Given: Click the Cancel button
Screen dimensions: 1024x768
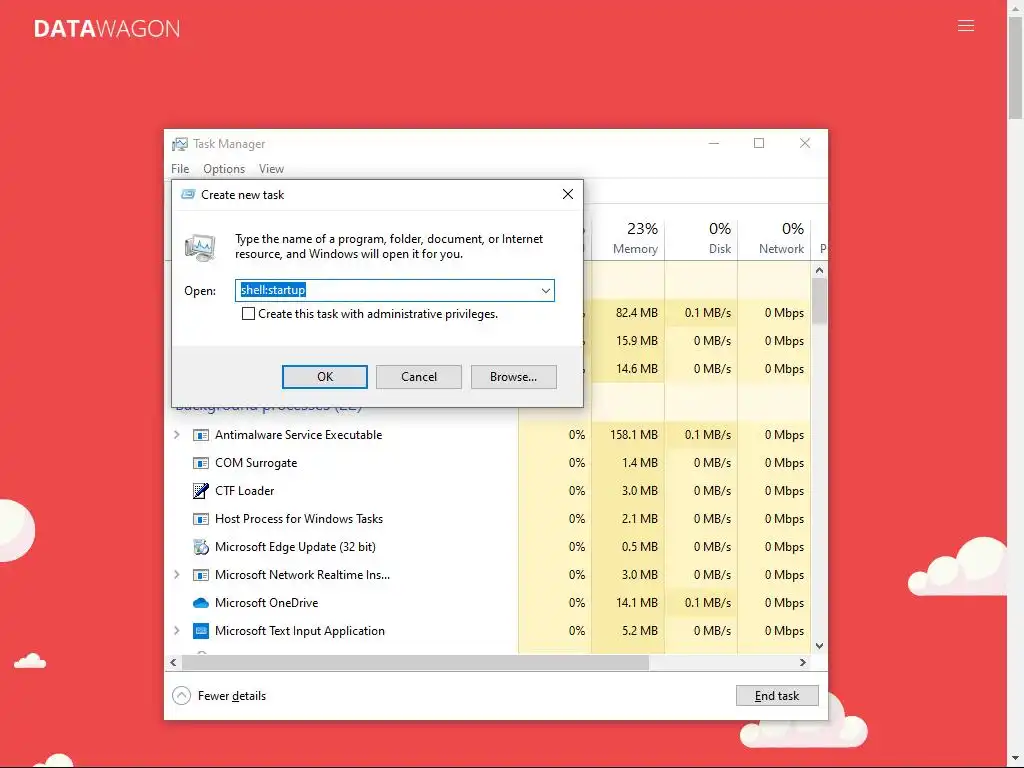Looking at the screenshot, I should (x=419, y=377).
